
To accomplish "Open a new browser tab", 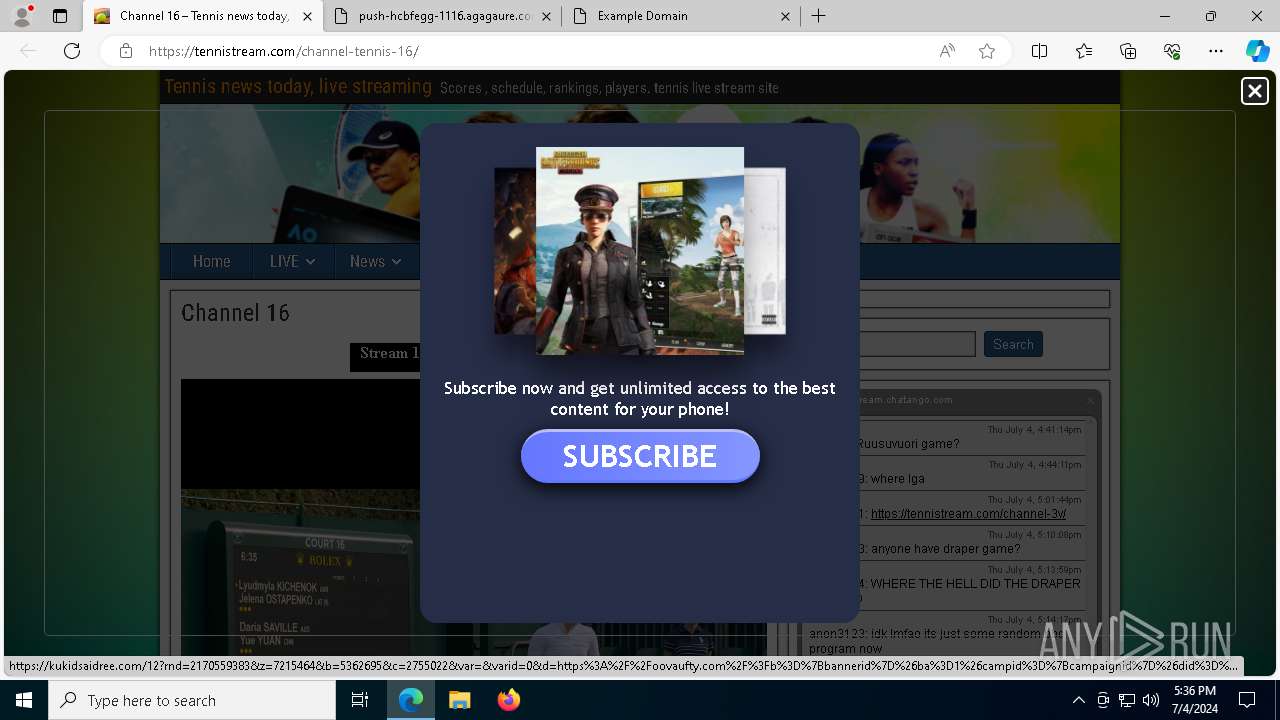I will click(818, 16).
